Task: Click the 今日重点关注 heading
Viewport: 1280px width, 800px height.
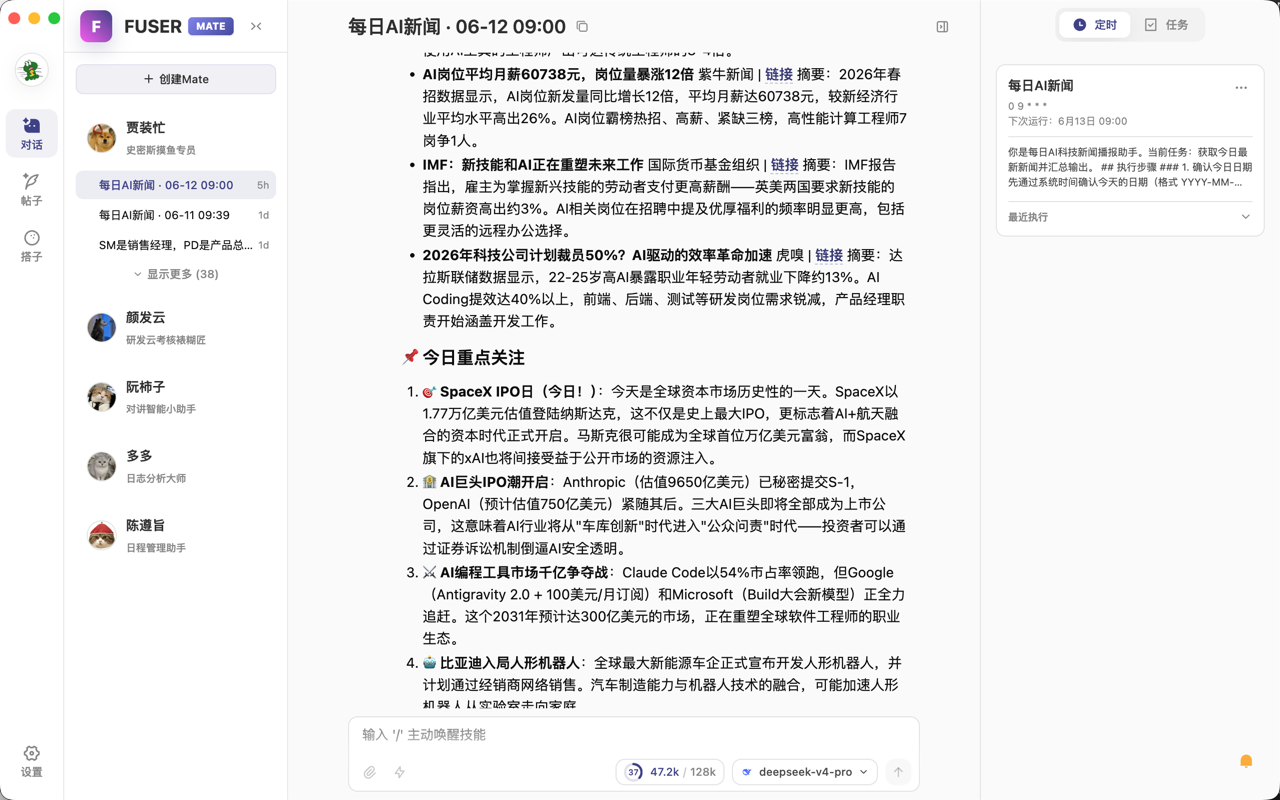Action: coord(473,357)
